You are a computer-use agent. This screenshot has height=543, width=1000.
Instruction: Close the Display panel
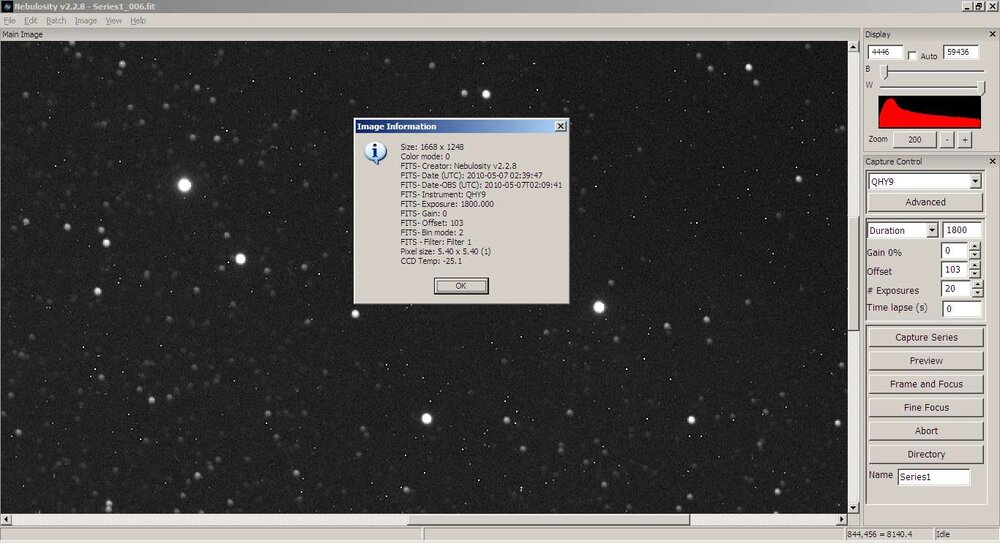pos(992,34)
